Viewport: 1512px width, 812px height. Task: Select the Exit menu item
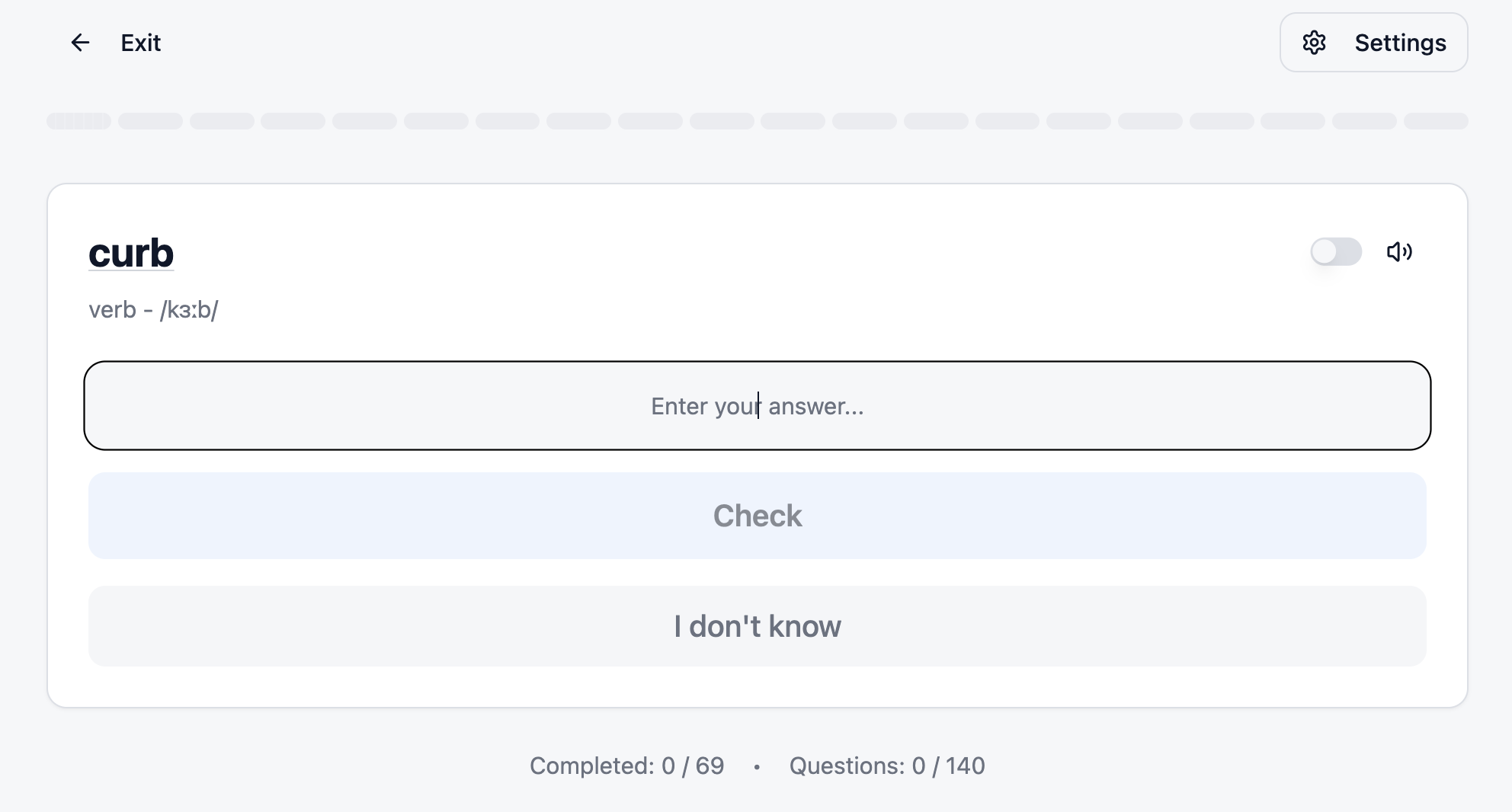[140, 43]
